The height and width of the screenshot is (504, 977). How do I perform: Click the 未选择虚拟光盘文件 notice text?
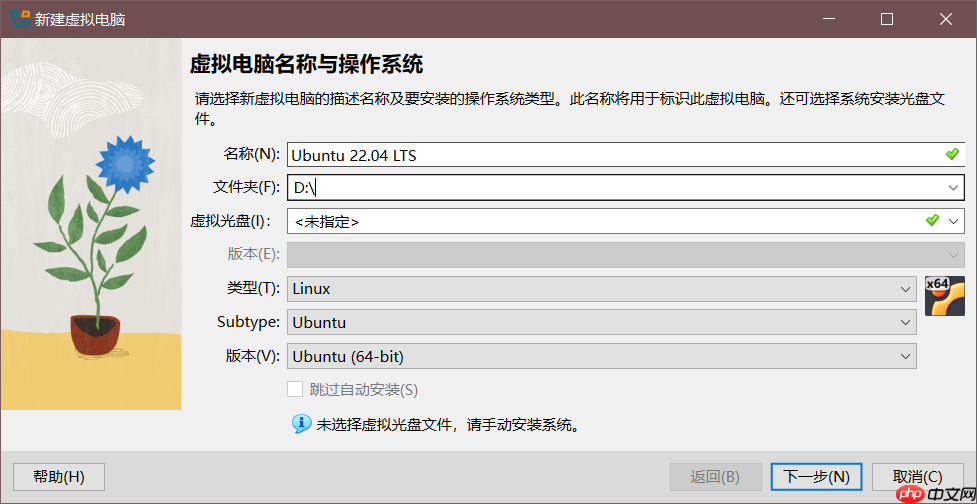pos(449,426)
